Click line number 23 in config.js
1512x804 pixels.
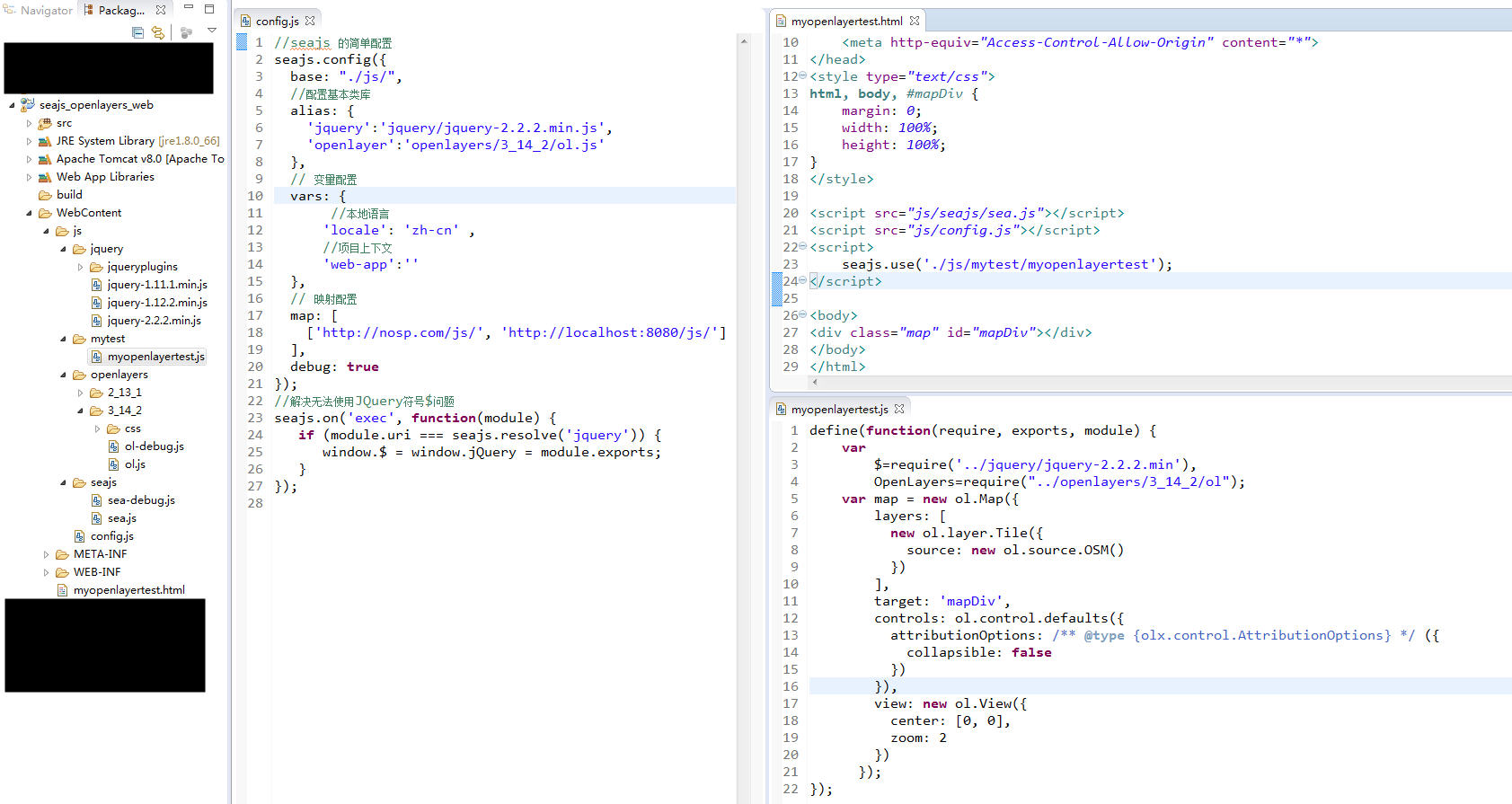[x=255, y=418]
